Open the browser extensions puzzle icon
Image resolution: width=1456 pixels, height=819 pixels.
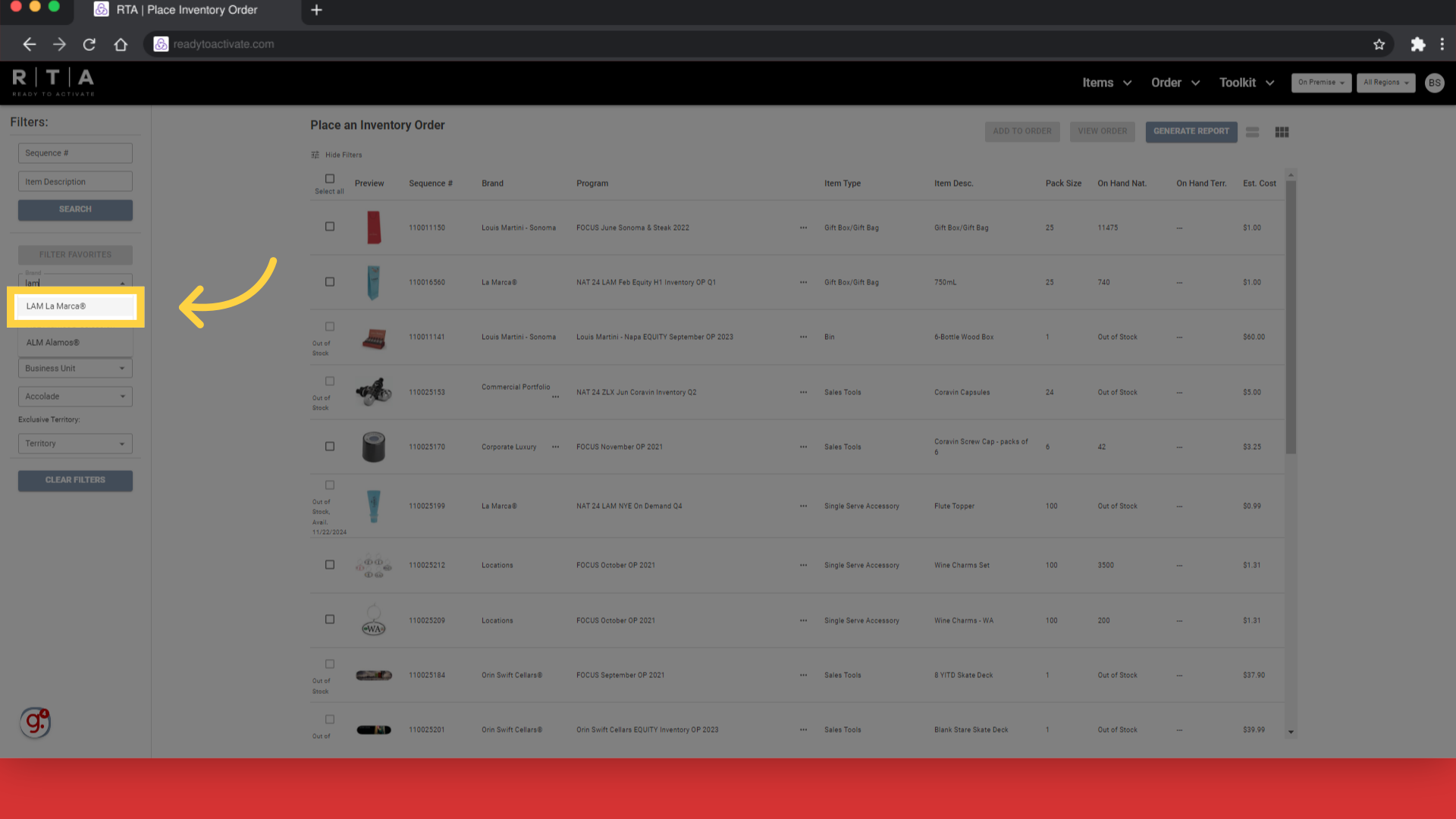coord(1417,44)
